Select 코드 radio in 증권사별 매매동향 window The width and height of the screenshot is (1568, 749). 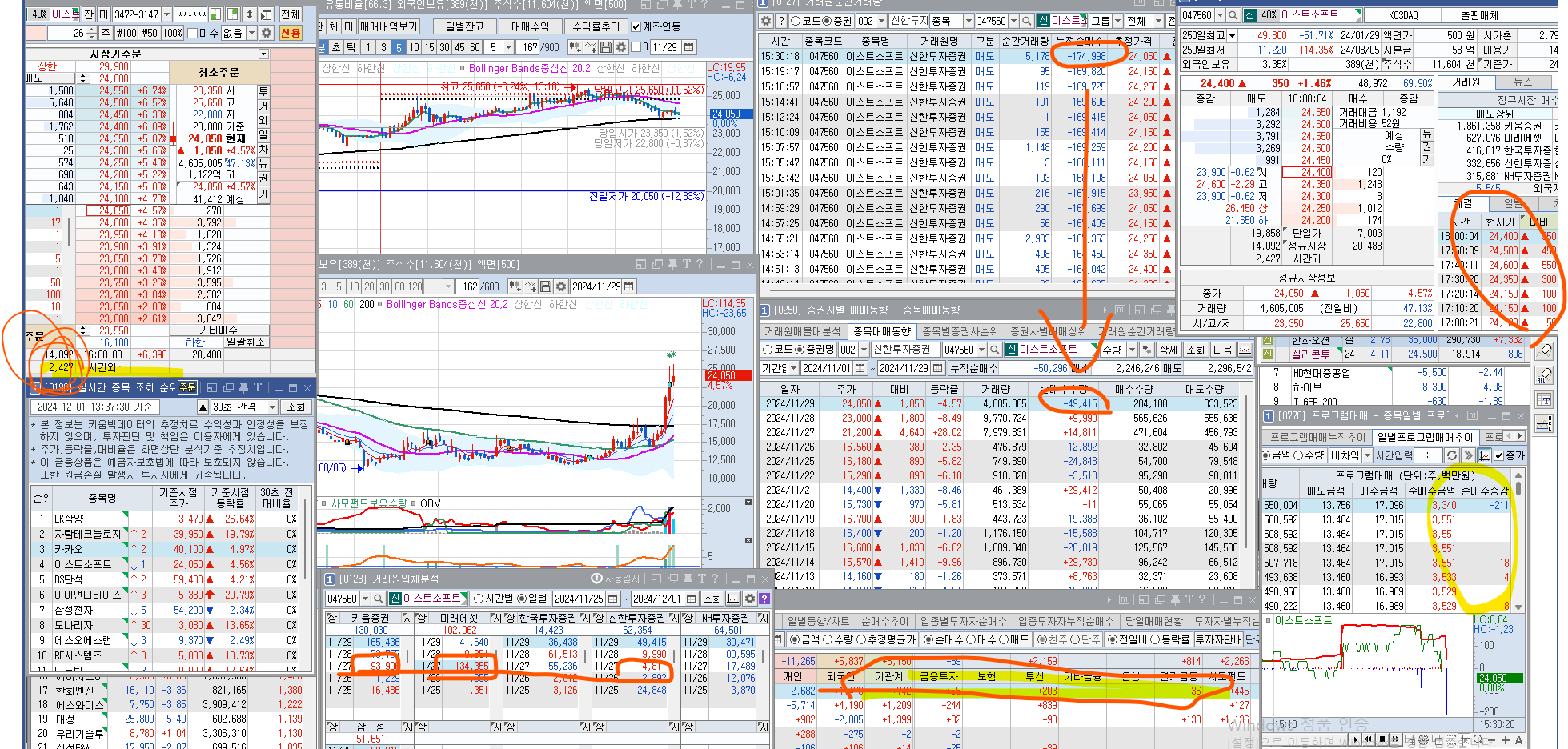click(x=767, y=350)
